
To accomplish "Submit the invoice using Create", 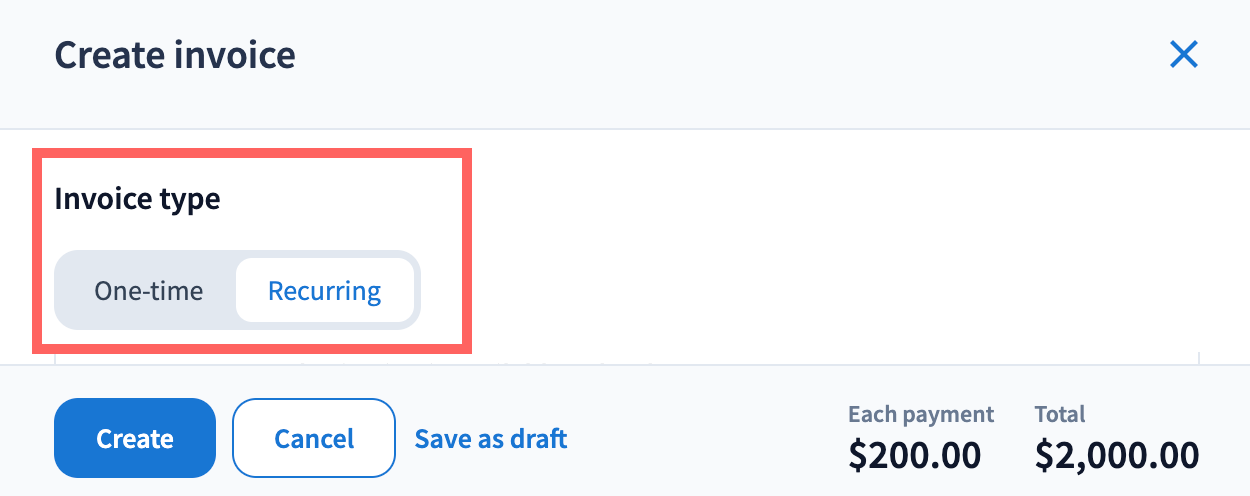I will (x=135, y=438).
